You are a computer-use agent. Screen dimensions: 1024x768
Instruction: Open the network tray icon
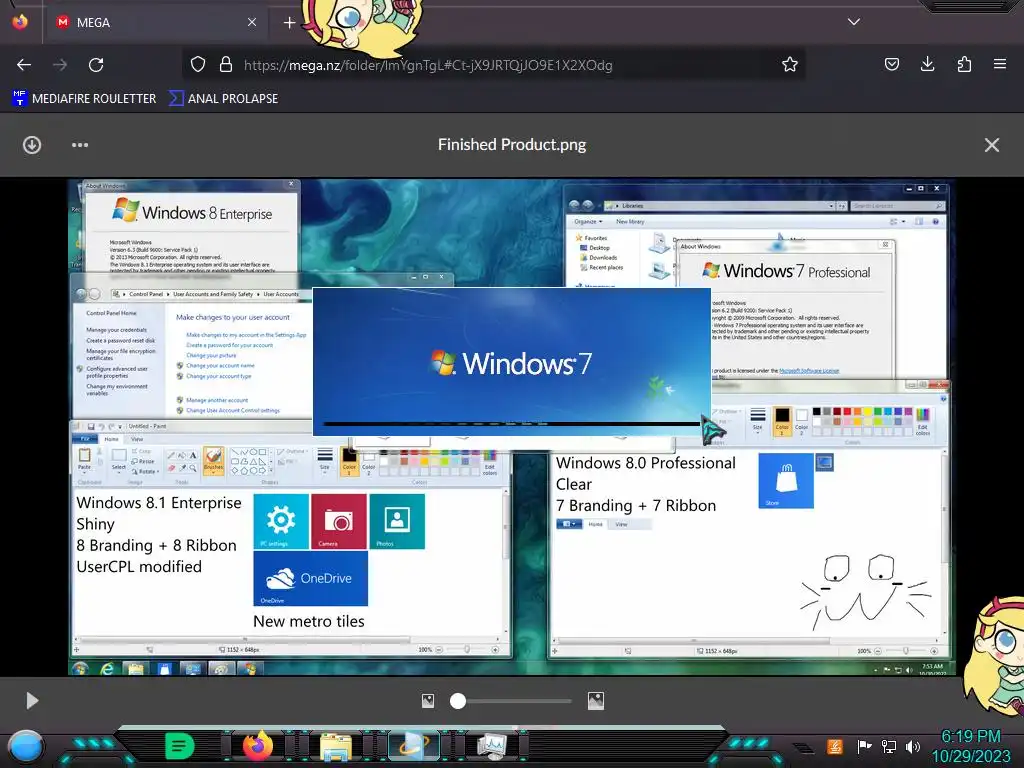point(888,746)
